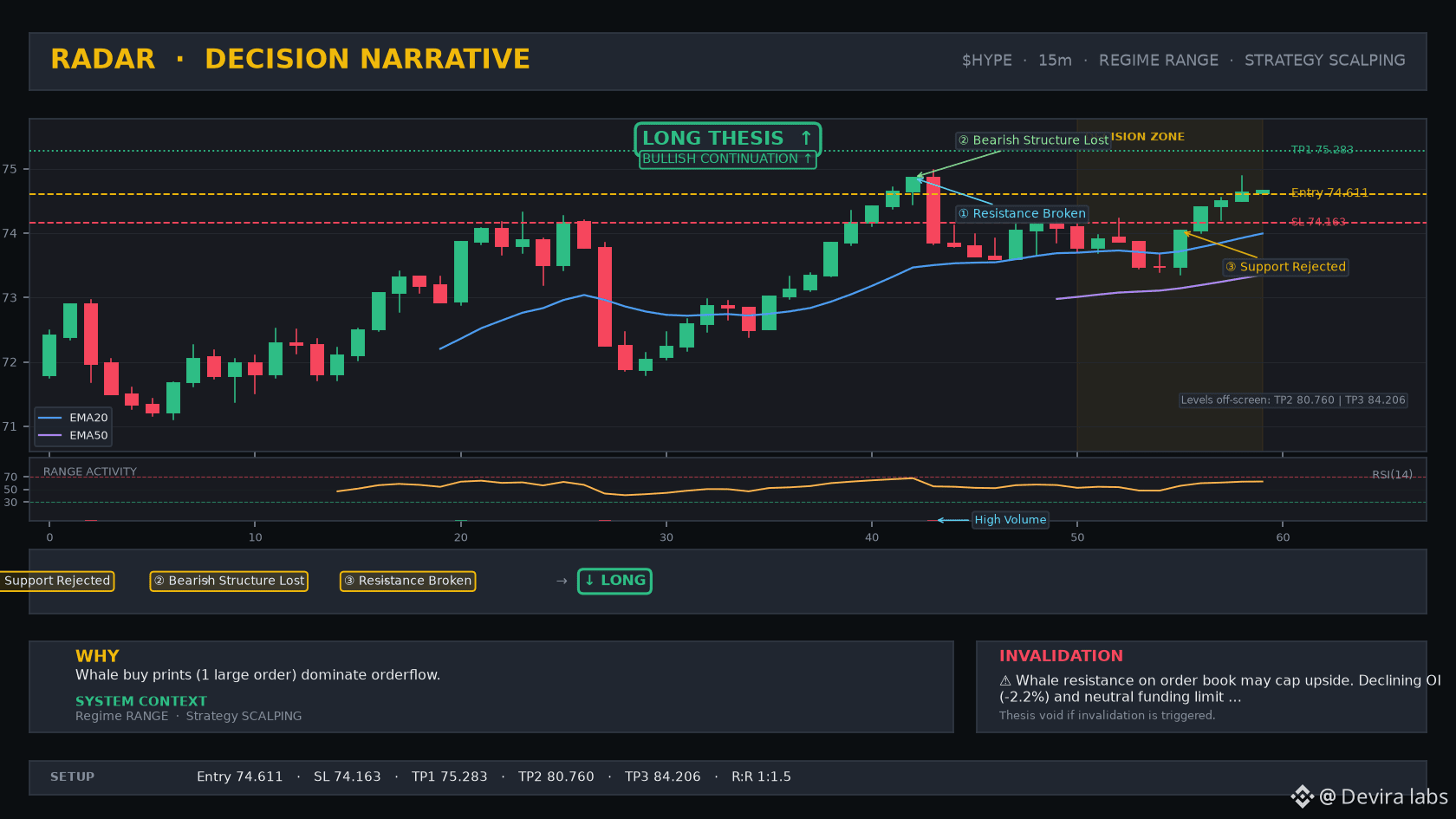Screen dimensions: 1456x819
Task: Click the LONG decision badge
Action: tap(614, 581)
